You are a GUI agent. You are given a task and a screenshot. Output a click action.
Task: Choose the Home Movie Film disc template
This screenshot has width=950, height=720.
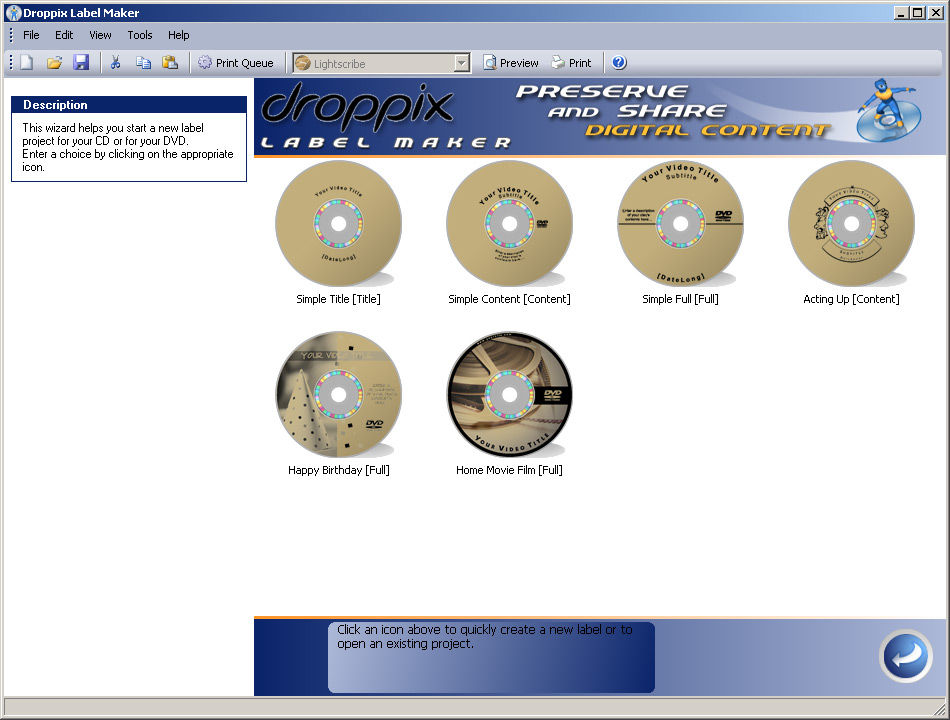click(510, 395)
